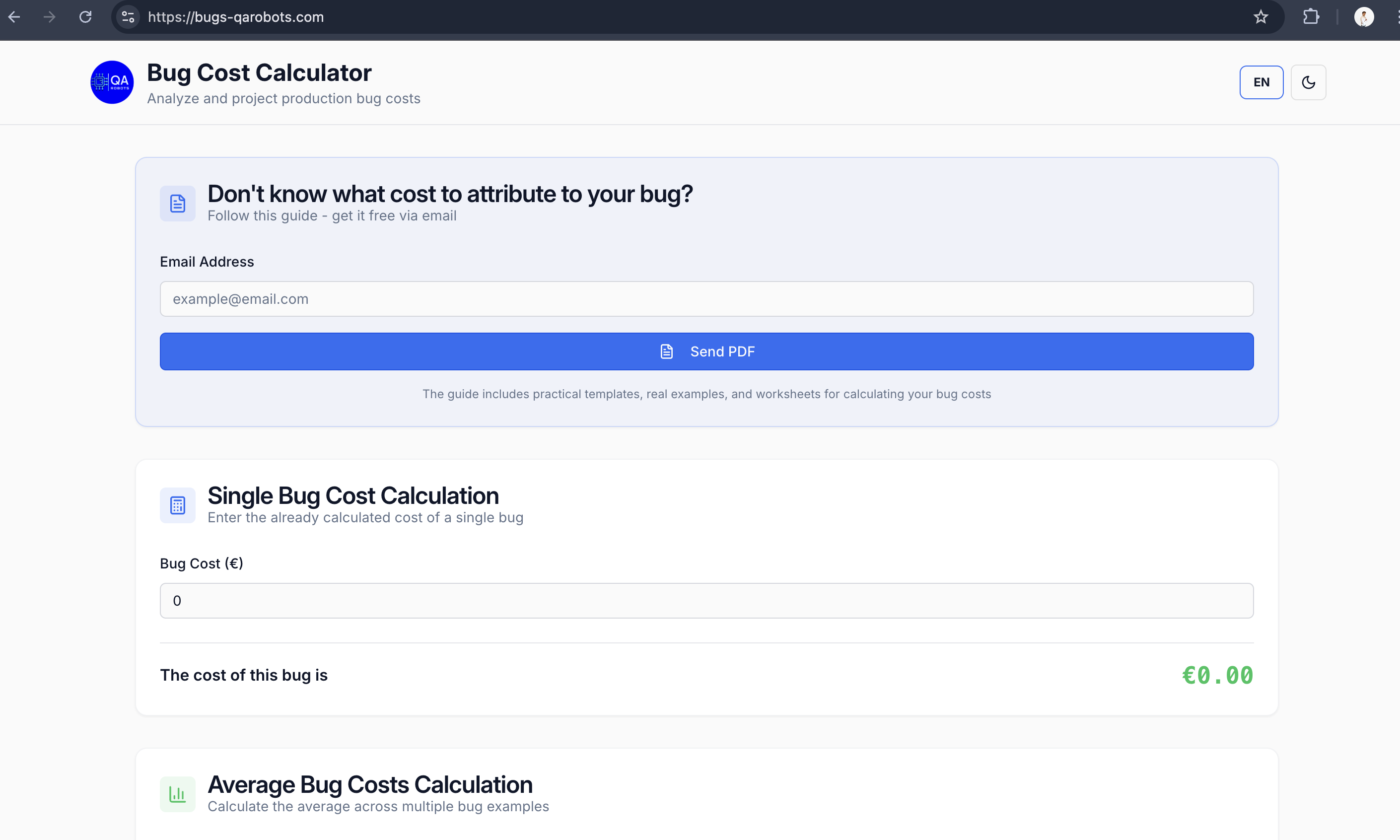
Task: Open the EN language selector
Action: (1261, 82)
